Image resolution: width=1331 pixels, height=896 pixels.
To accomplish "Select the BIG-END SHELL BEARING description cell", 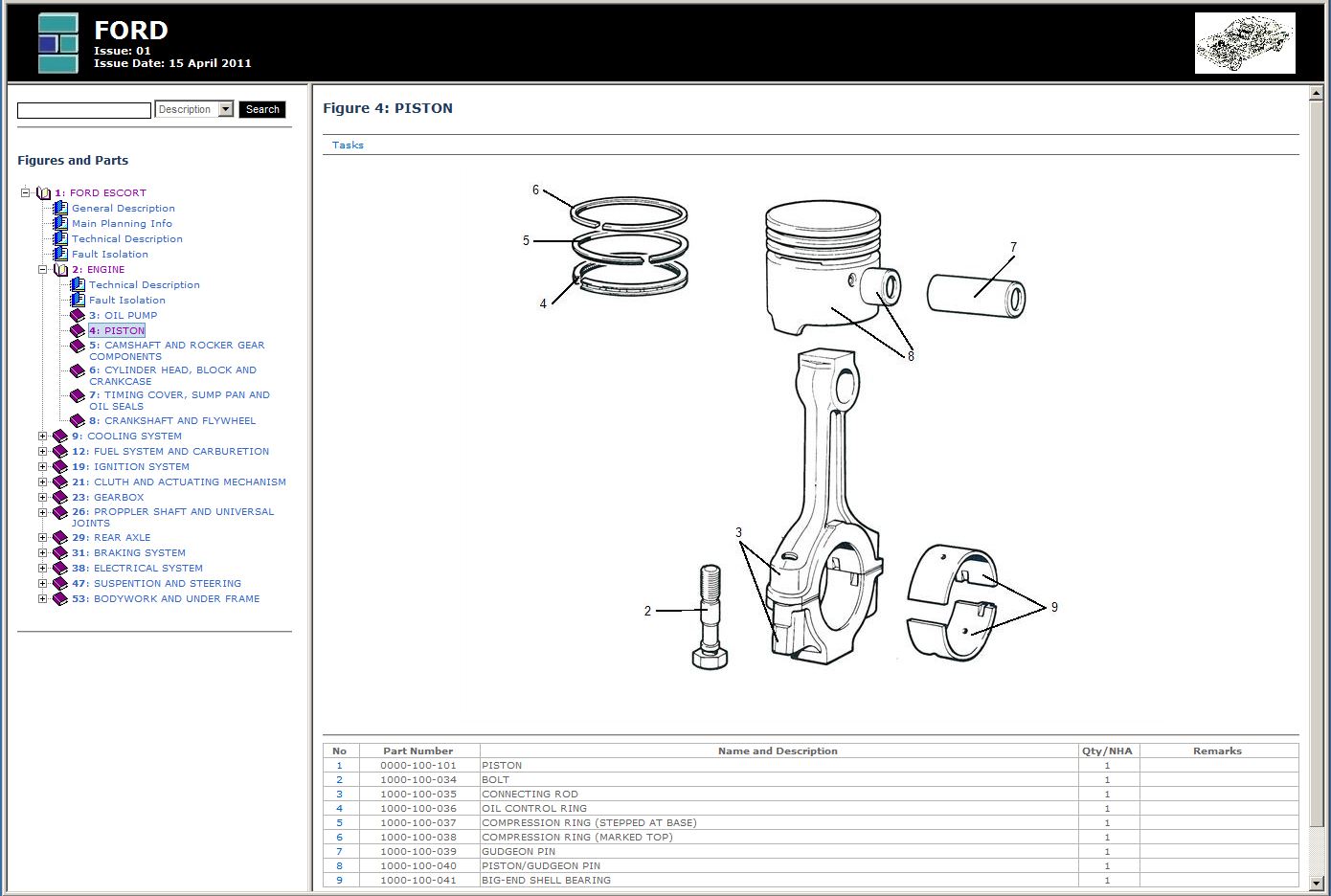I will (x=778, y=880).
